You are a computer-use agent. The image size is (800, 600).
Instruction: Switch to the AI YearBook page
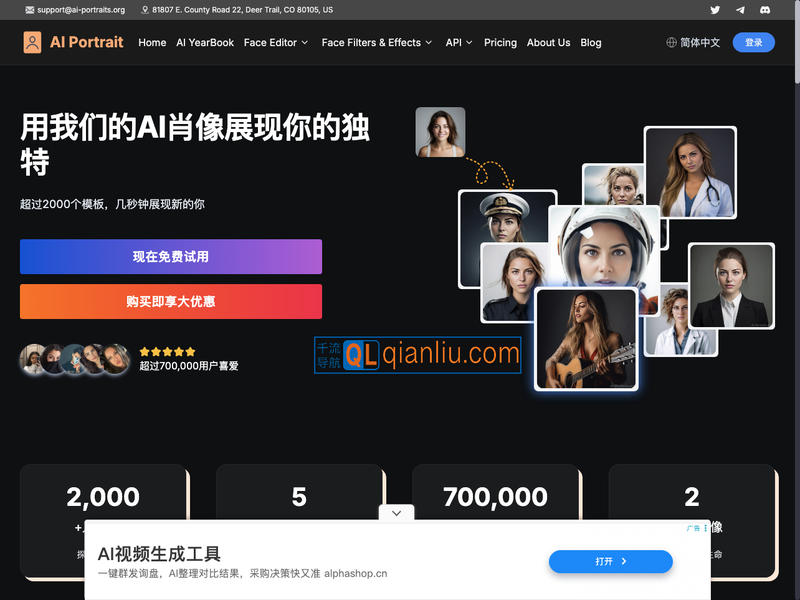(205, 43)
